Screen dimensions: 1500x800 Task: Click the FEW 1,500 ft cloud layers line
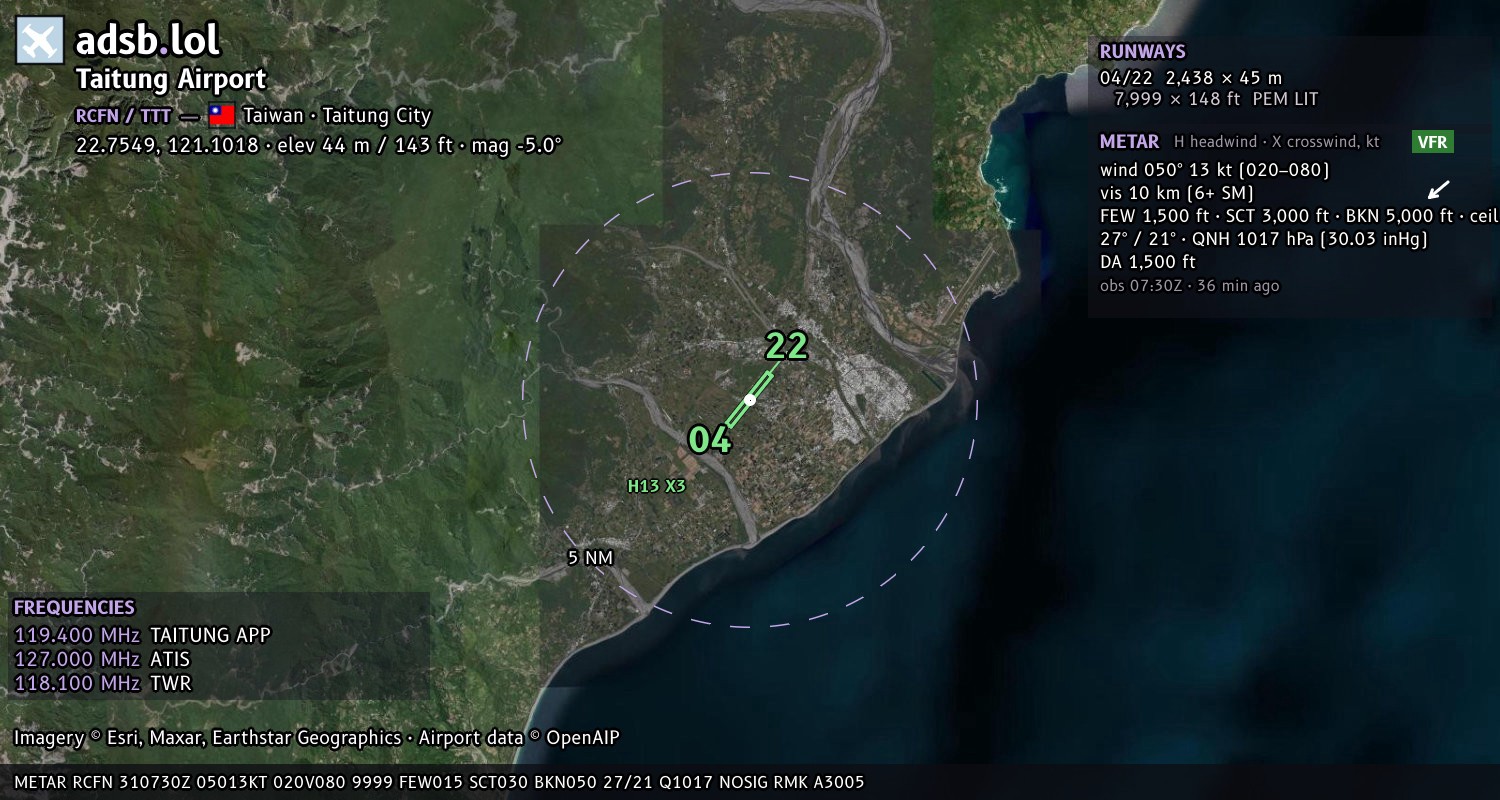coord(1299,216)
